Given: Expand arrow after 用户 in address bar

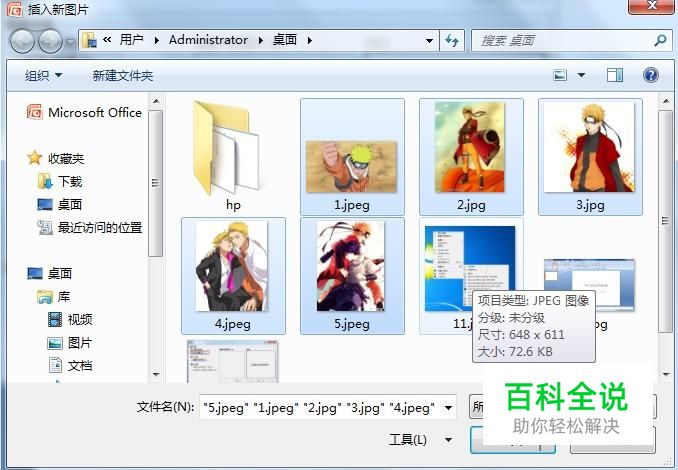Looking at the screenshot, I should (x=157, y=41).
